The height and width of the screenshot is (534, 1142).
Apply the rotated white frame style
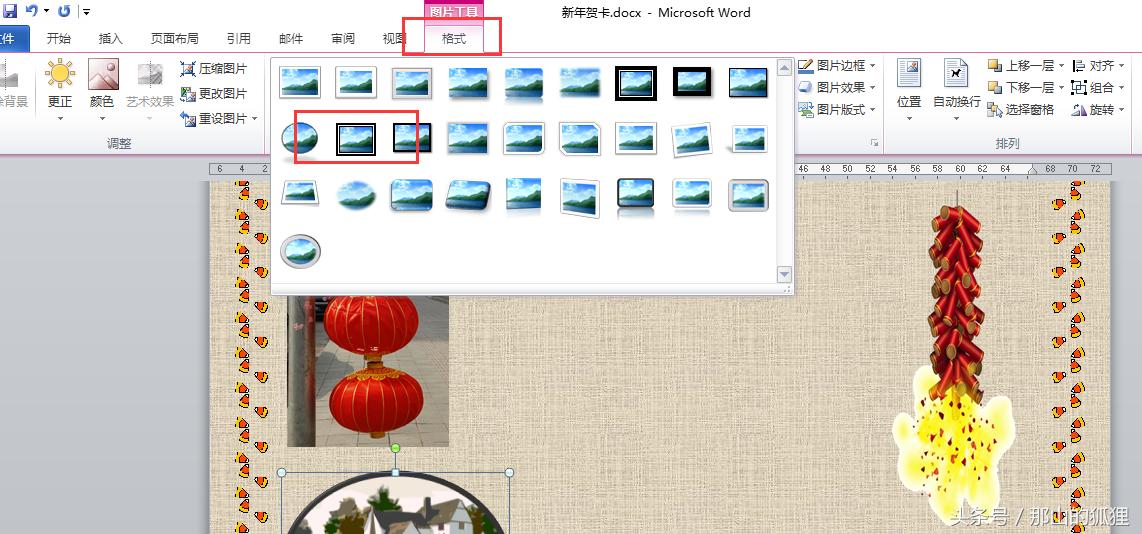(x=692, y=139)
